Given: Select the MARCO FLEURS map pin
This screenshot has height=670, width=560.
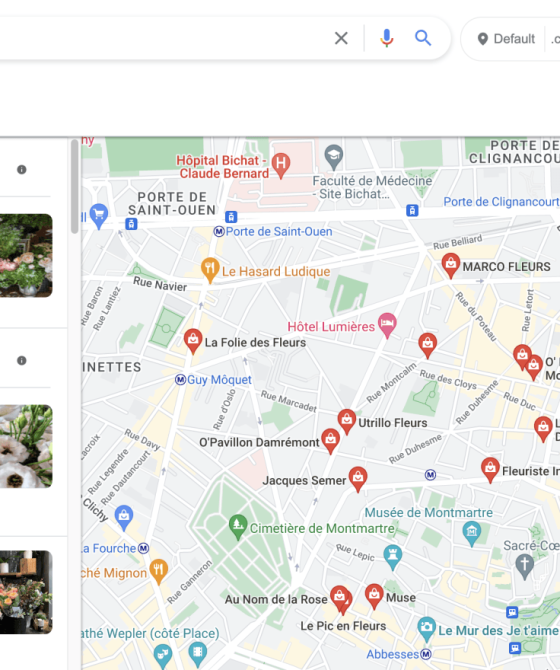Looking at the screenshot, I should tap(450, 265).
